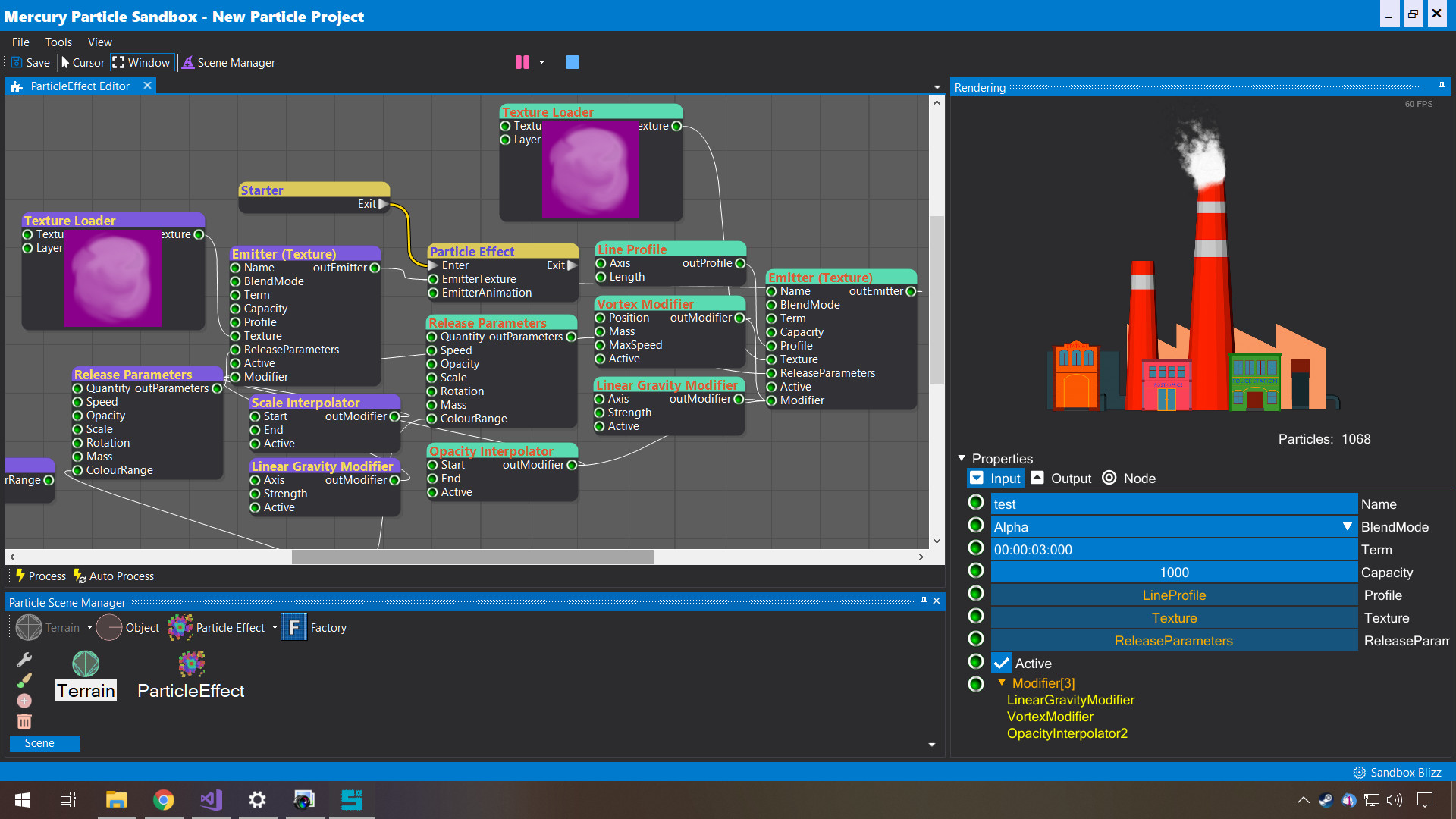Select the Cursor tool in the toolbar
The height and width of the screenshot is (819, 1456).
pos(82,62)
